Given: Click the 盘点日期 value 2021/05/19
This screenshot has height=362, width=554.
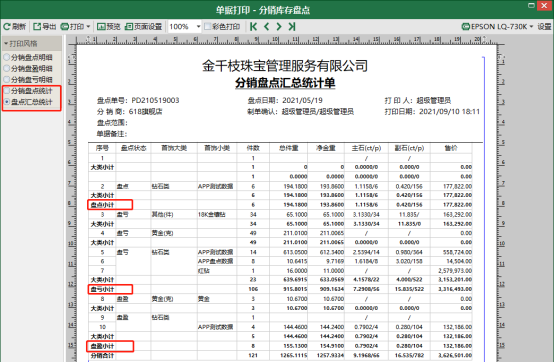Looking at the screenshot, I should [302, 100].
